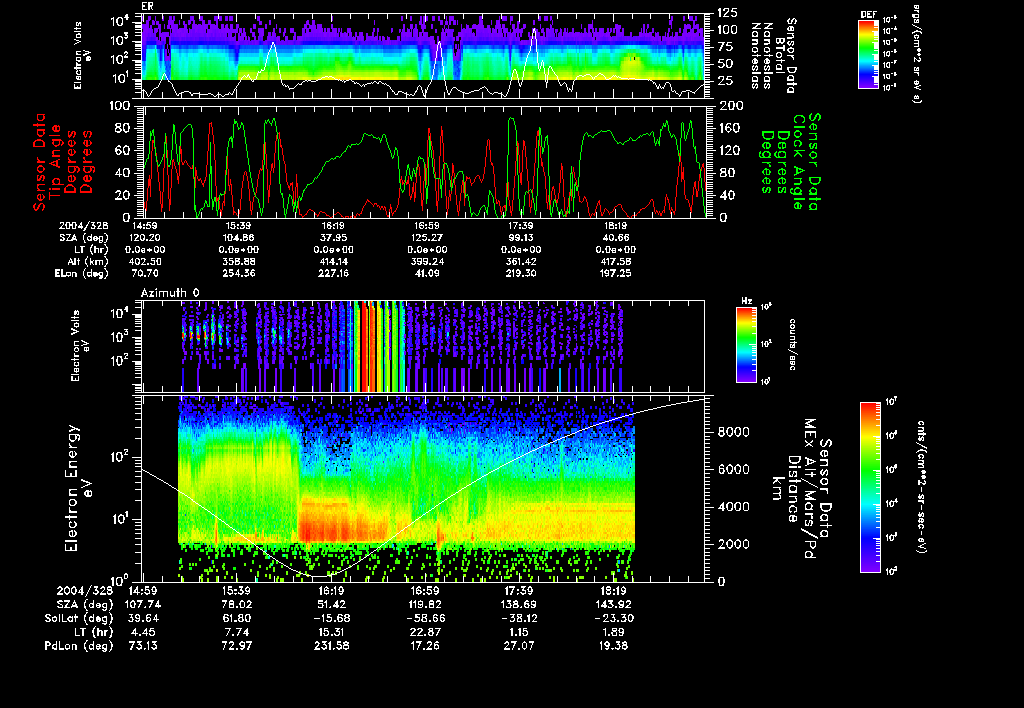Click altitude value 417.58
The height and width of the screenshot is (708, 1024).
pos(615,261)
